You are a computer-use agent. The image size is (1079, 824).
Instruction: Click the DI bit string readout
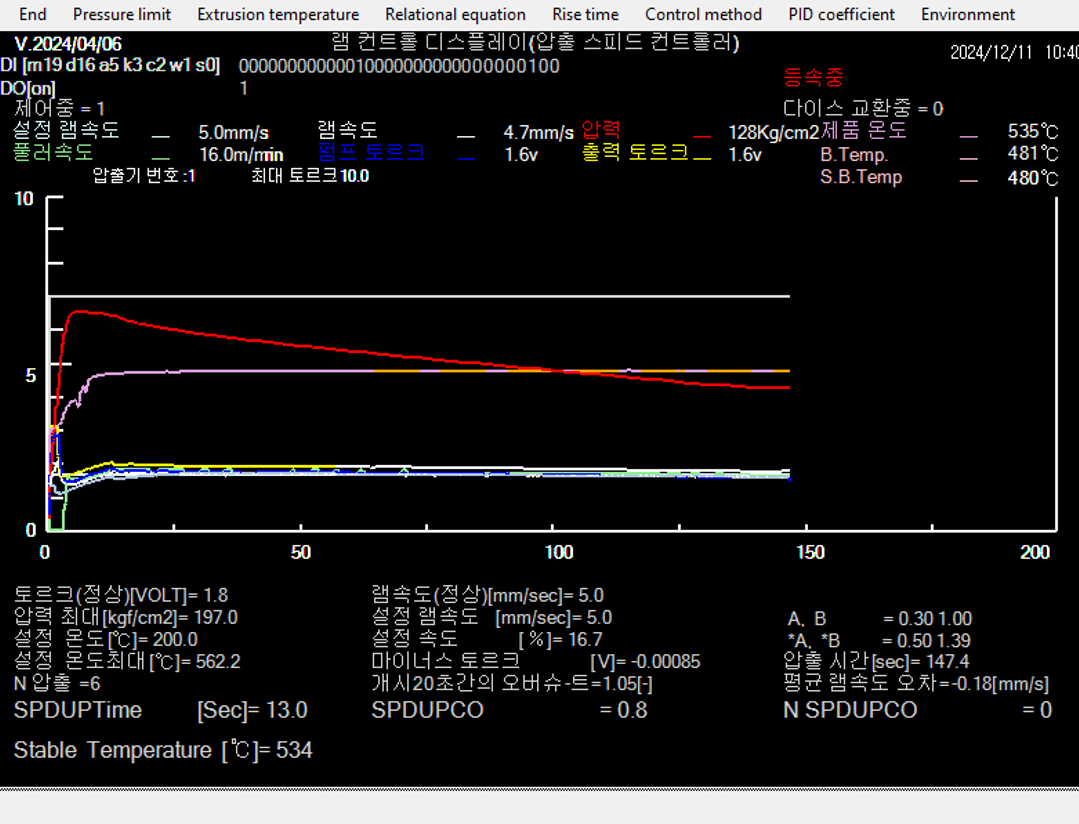[399, 66]
